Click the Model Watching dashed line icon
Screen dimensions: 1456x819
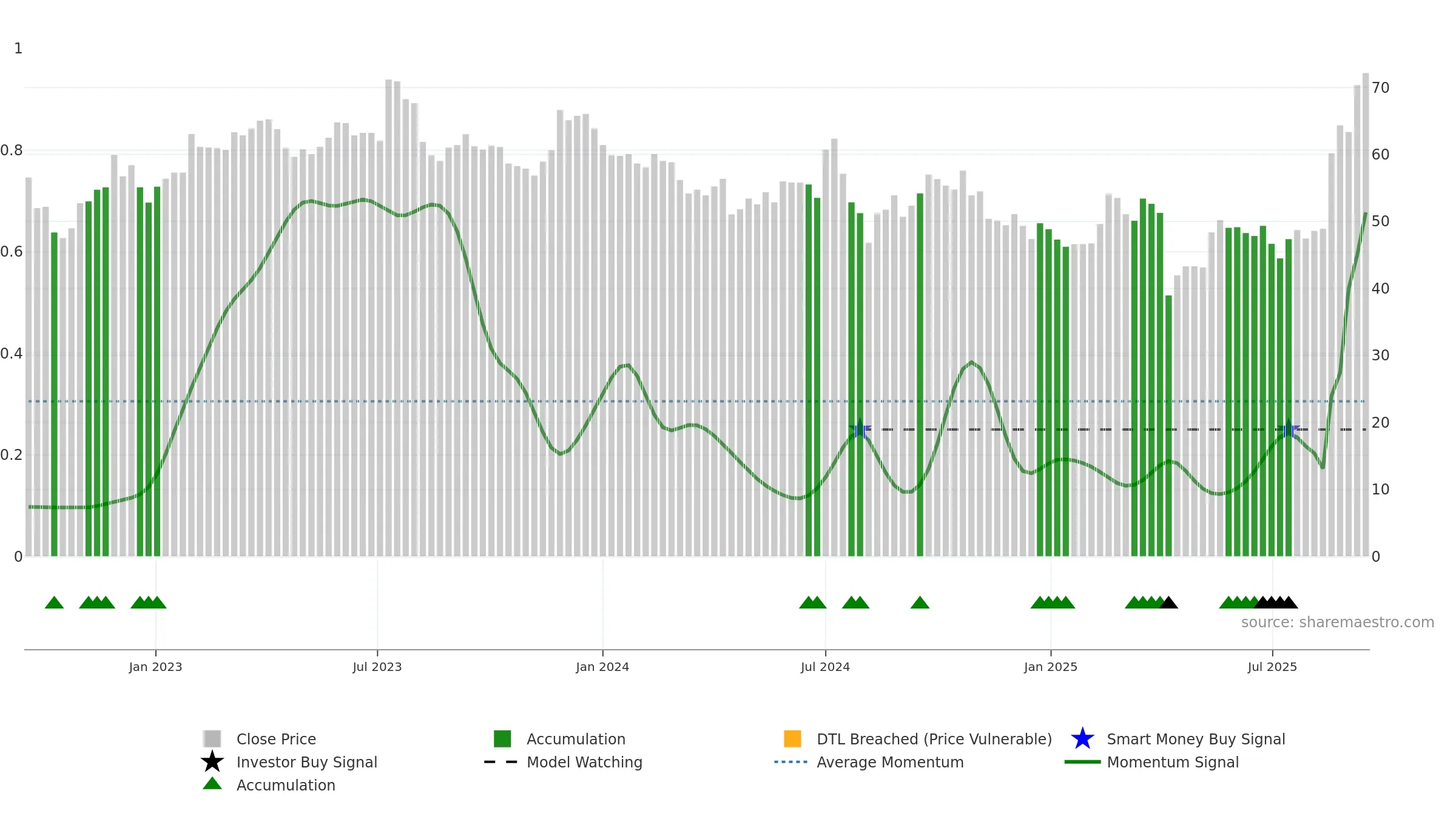coord(501,762)
